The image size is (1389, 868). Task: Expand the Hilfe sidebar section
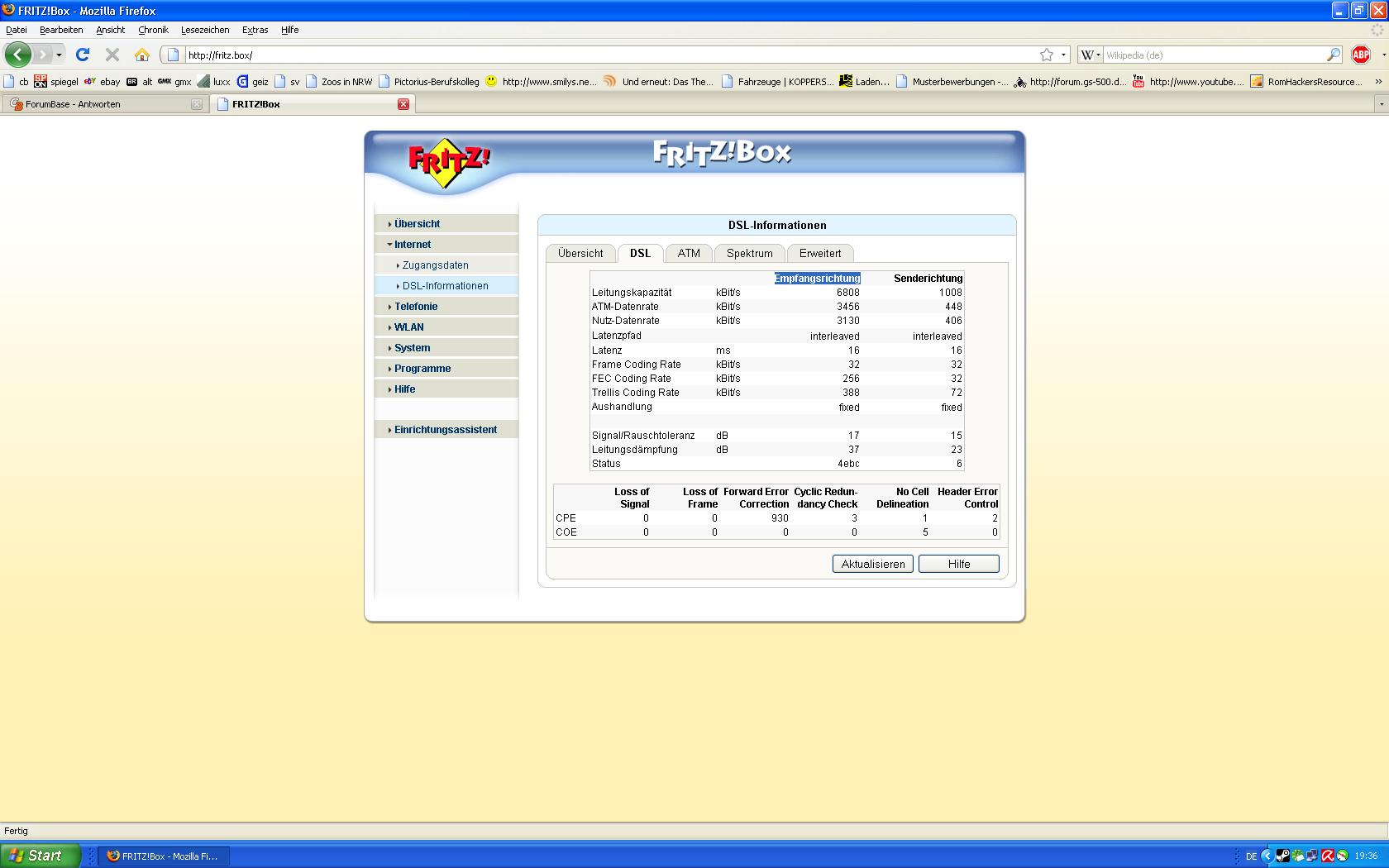pos(446,389)
